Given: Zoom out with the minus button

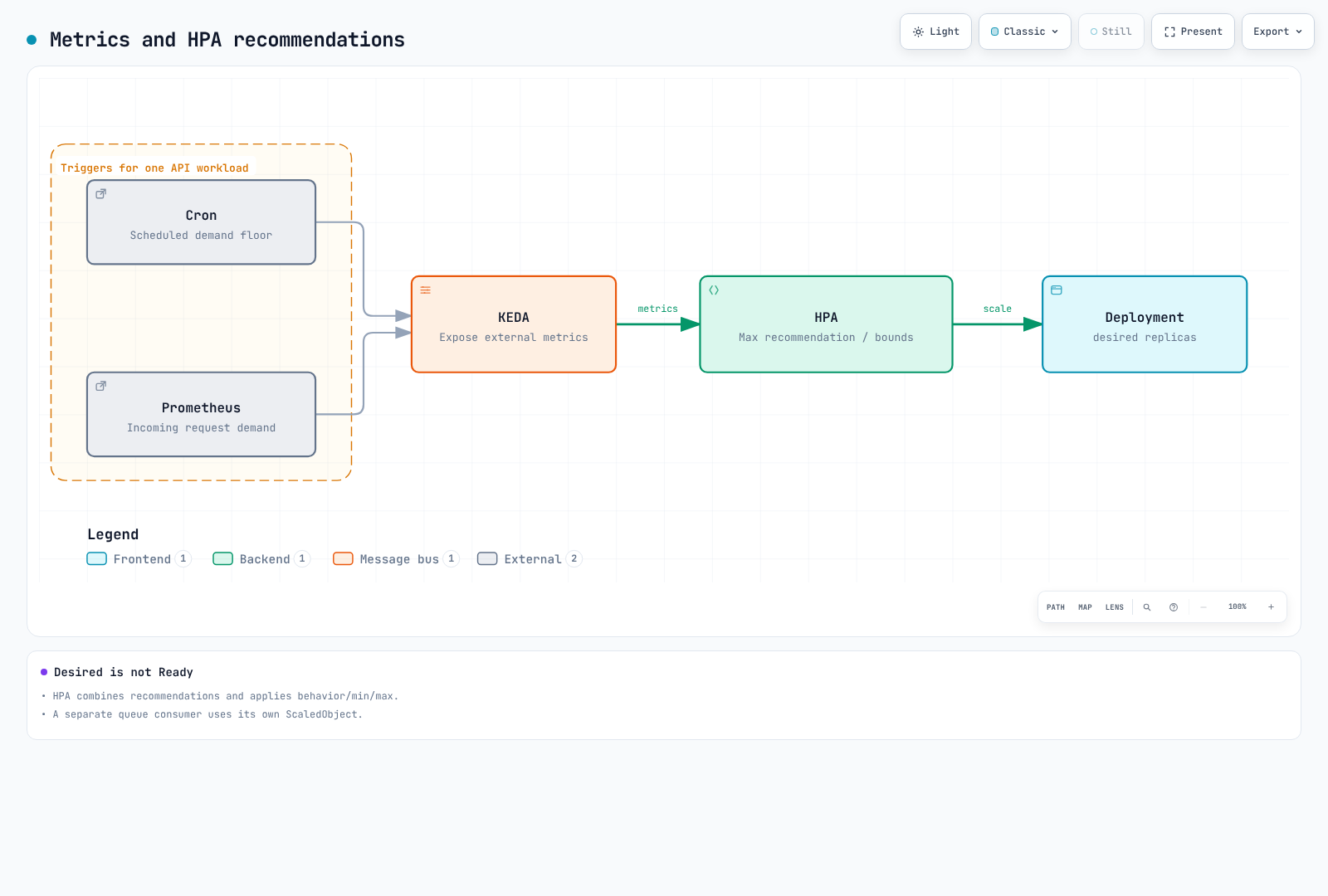Looking at the screenshot, I should point(1203,607).
